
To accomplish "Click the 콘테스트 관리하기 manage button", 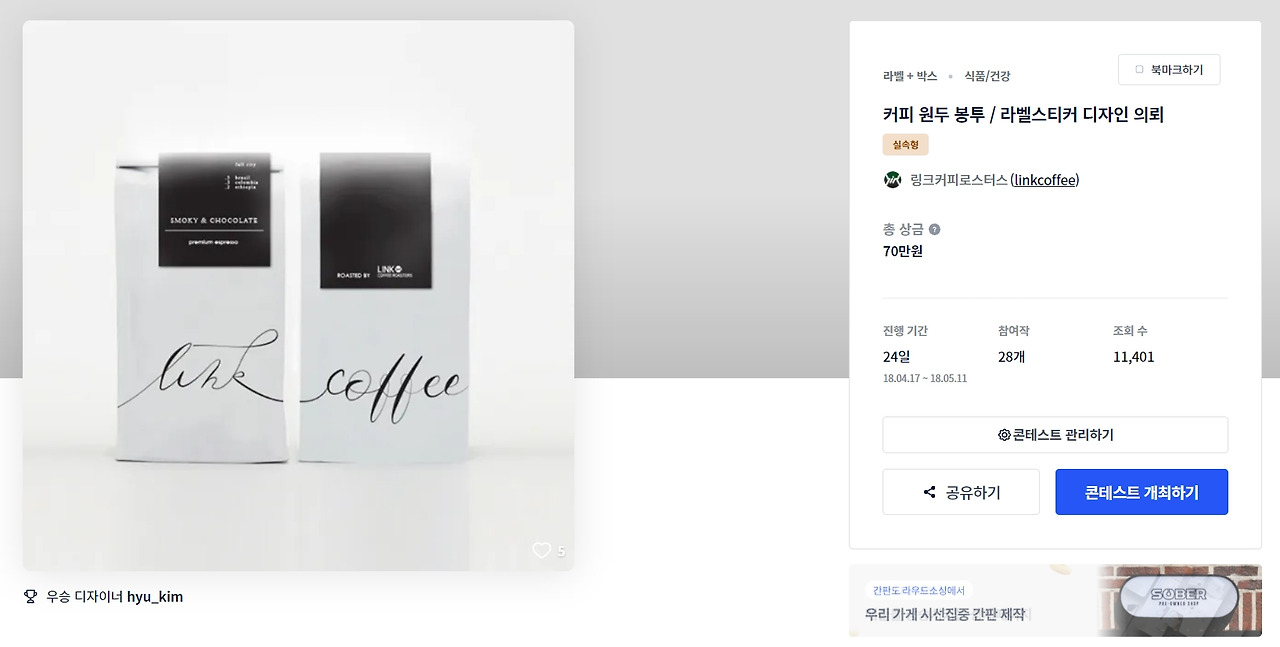I will (1055, 435).
